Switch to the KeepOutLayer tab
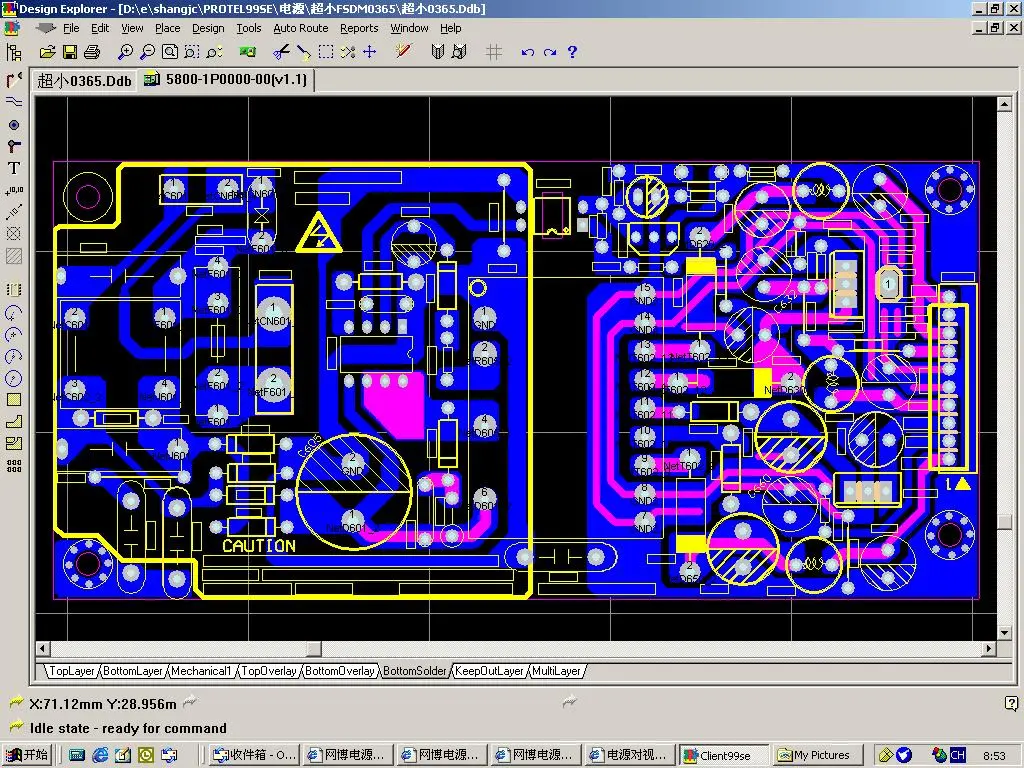The width and height of the screenshot is (1024, 768). coord(489,671)
